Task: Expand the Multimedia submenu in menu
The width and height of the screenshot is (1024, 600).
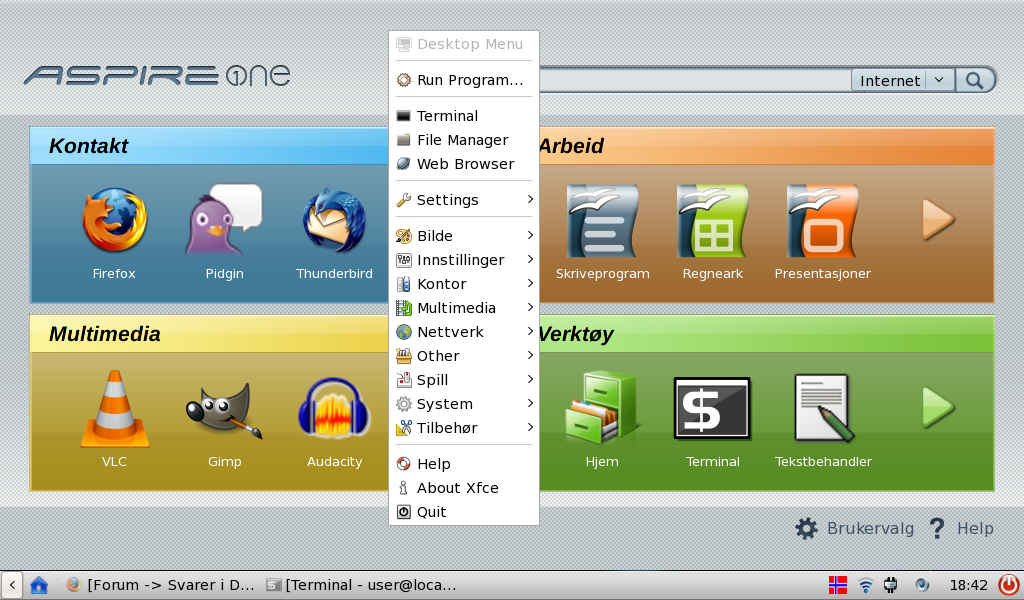Action: tap(464, 308)
